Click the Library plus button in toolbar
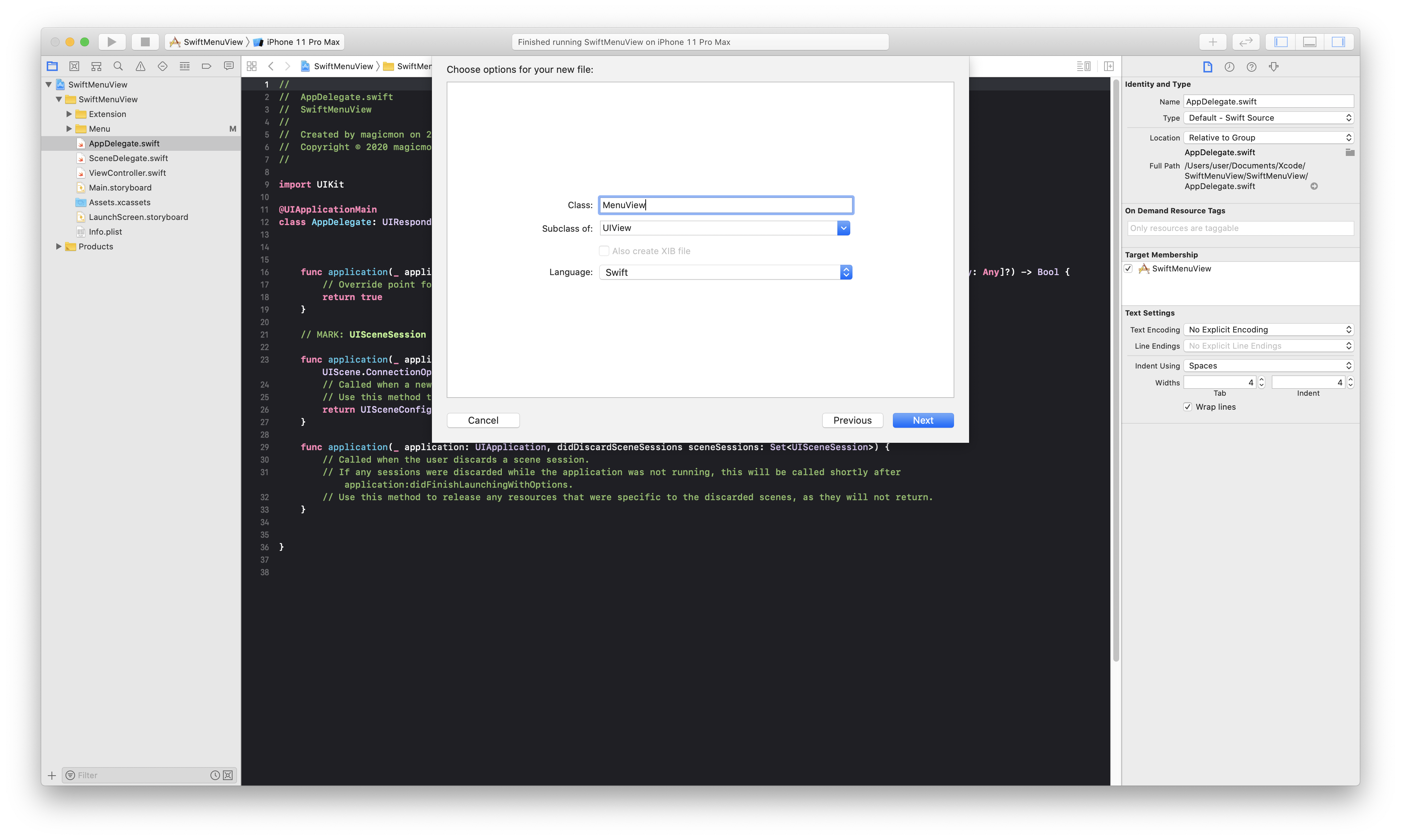Viewport: 1401px width, 840px height. (1213, 42)
